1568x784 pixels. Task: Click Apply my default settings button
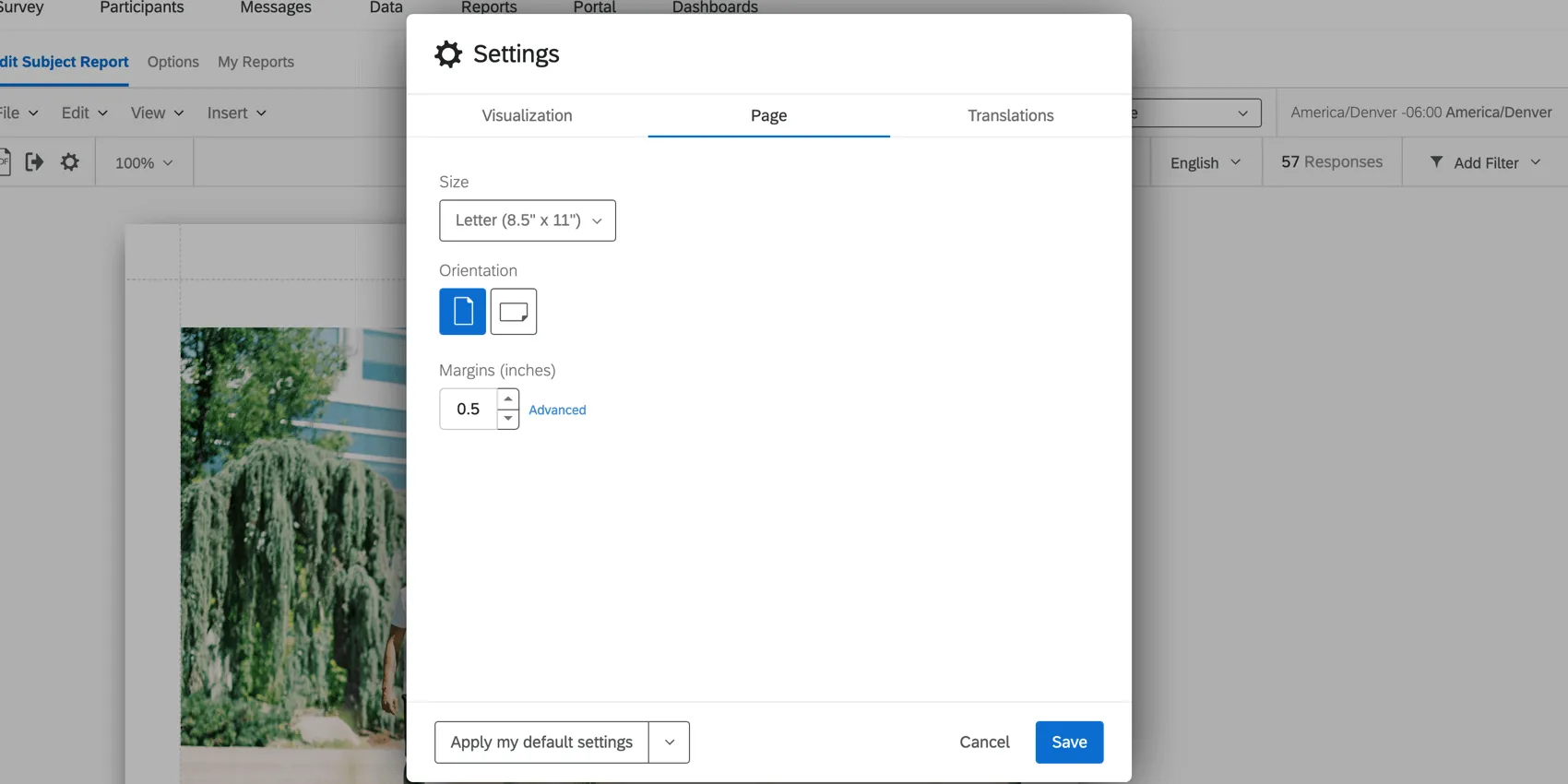click(541, 742)
